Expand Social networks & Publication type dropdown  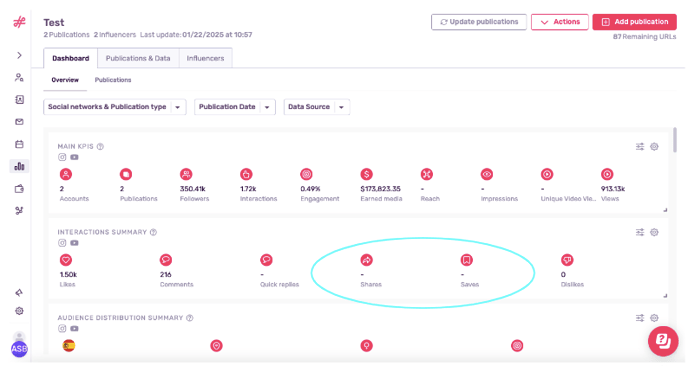(x=115, y=107)
